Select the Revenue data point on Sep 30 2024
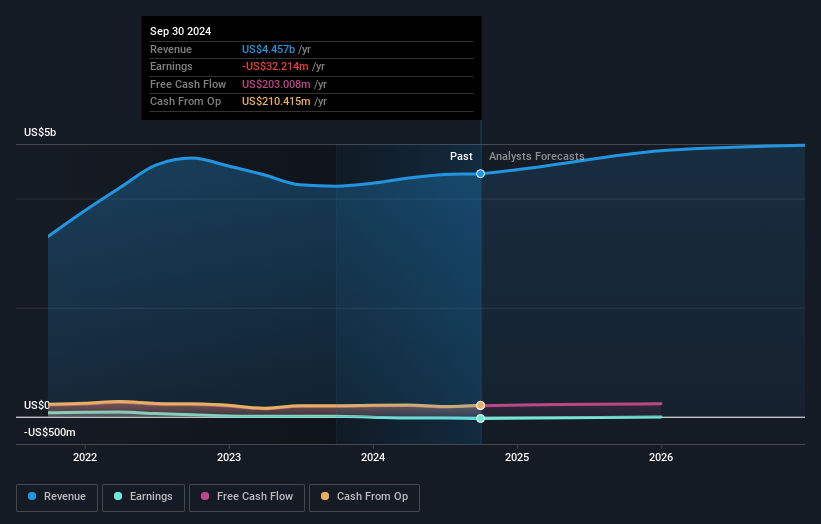The height and width of the screenshot is (524, 821). coord(480,173)
